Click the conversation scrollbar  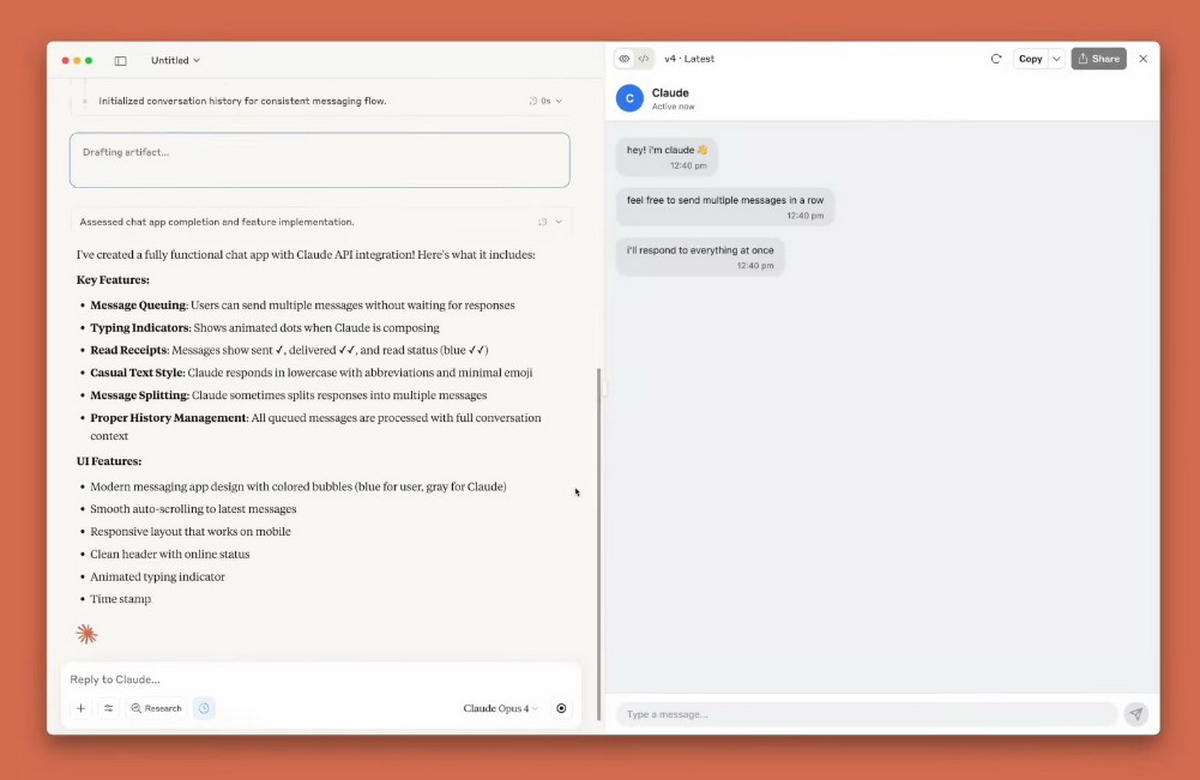click(598, 544)
